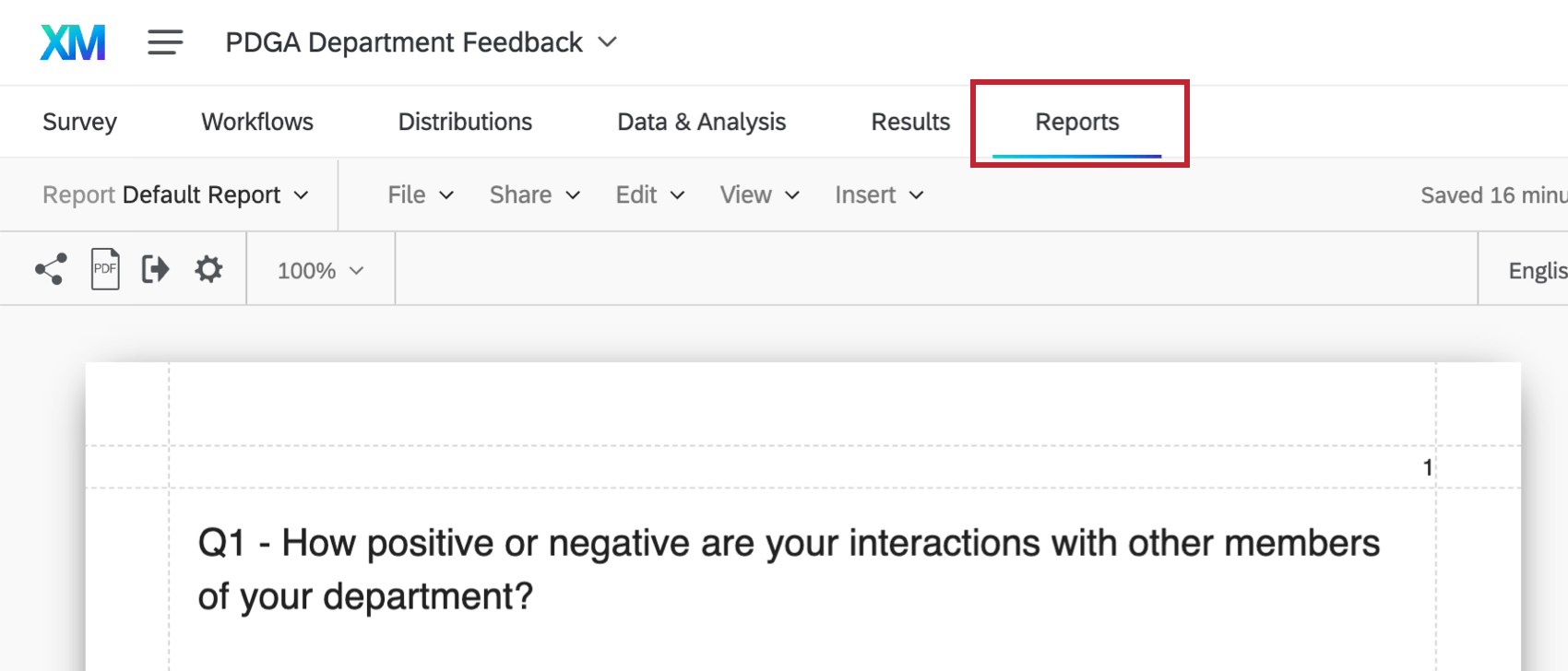Export report as PDF icon

(x=105, y=269)
